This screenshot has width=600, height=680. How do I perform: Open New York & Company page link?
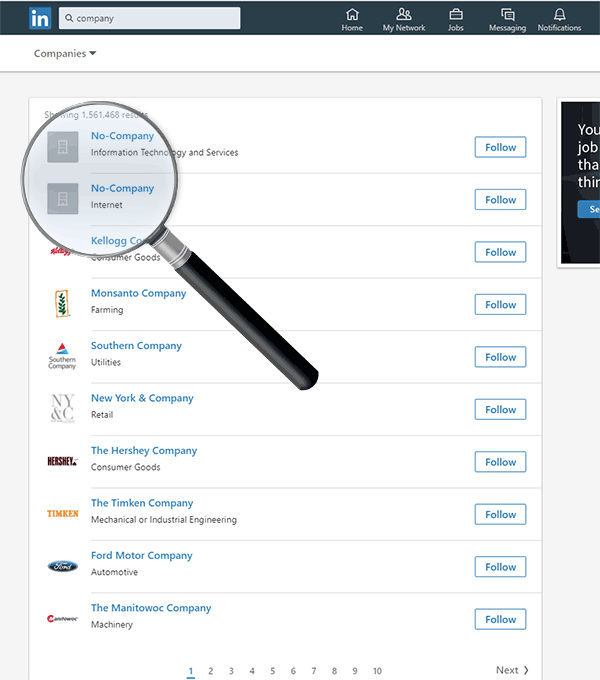tap(142, 398)
